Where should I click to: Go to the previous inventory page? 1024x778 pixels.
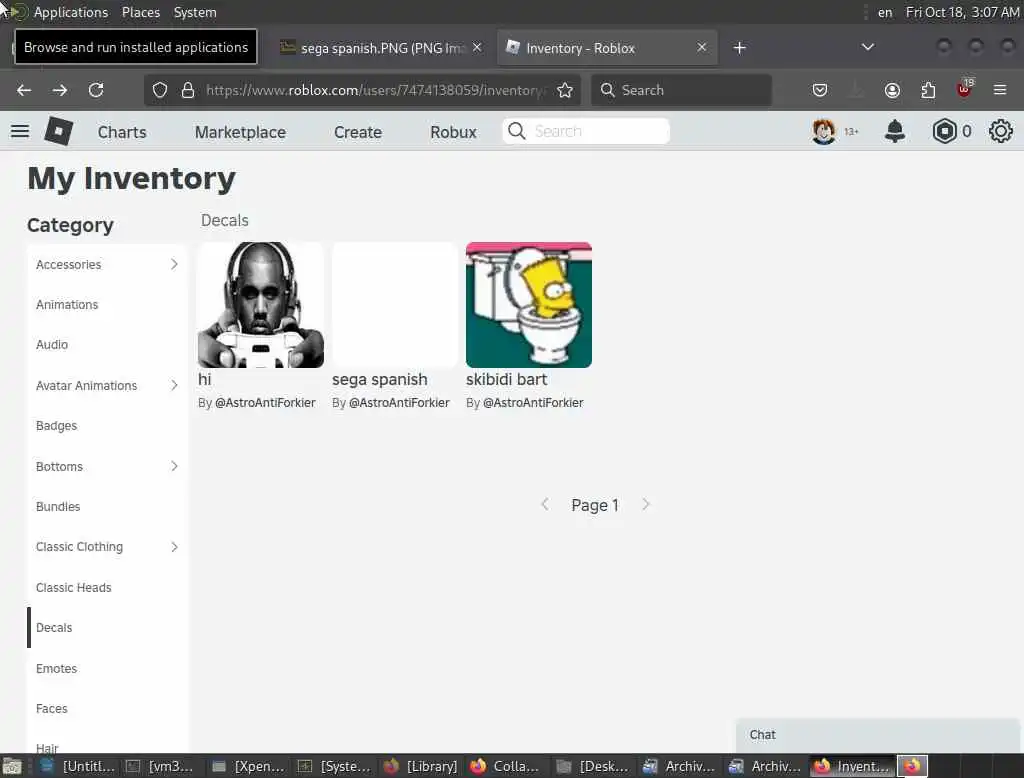click(545, 504)
